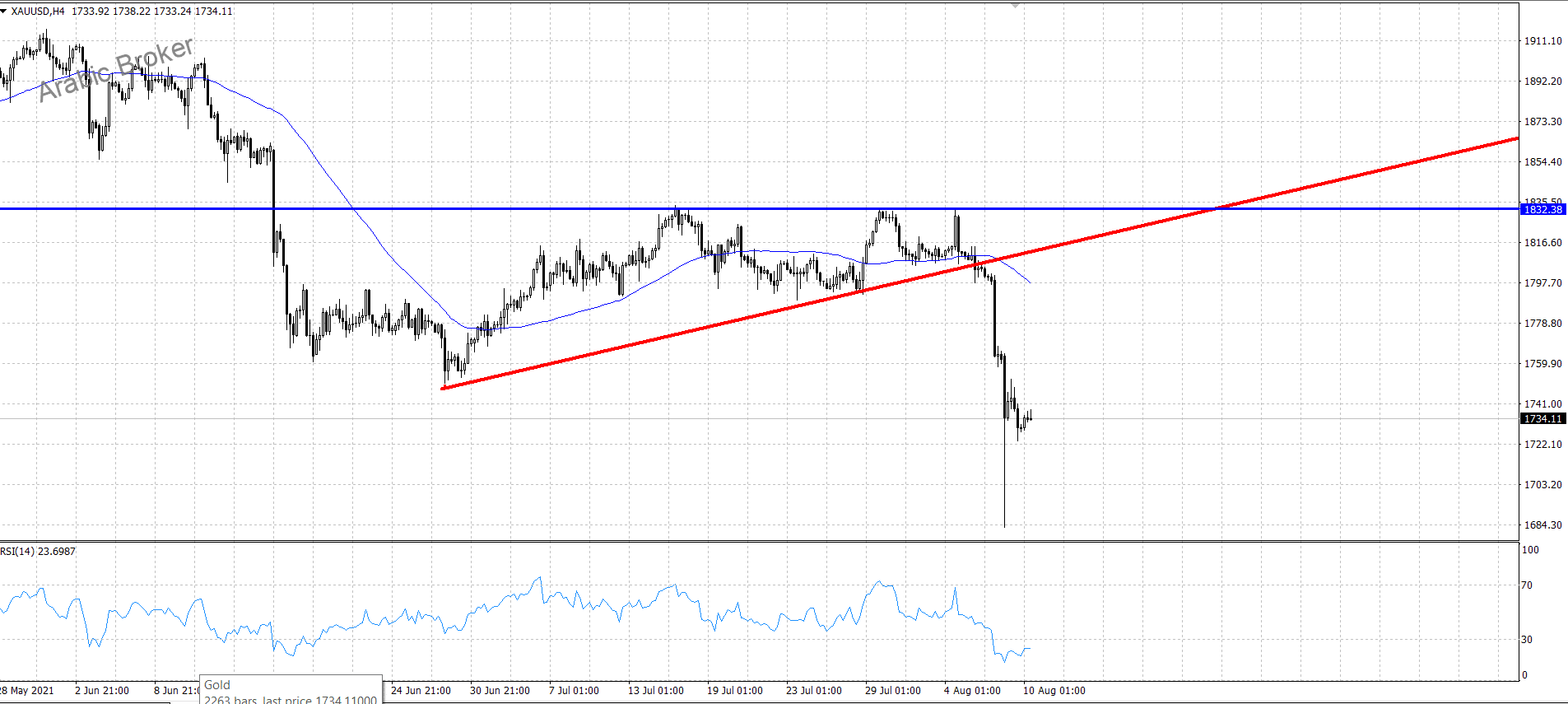Click the 1797.70 price scale label
1568x704 pixels.
[1542, 283]
